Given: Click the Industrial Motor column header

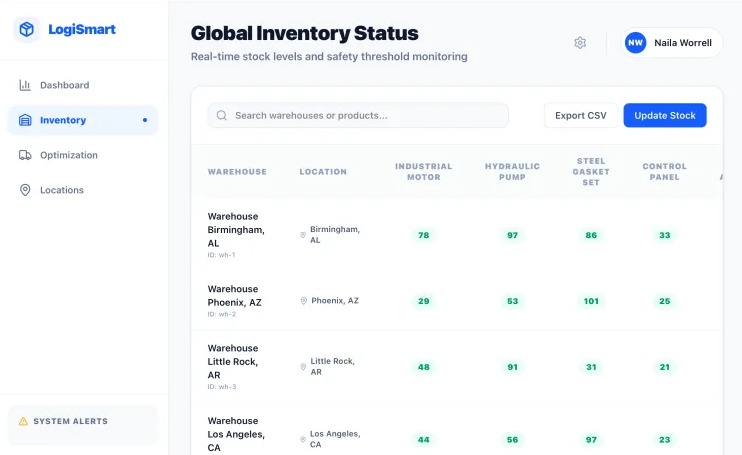Looking at the screenshot, I should (424, 172).
